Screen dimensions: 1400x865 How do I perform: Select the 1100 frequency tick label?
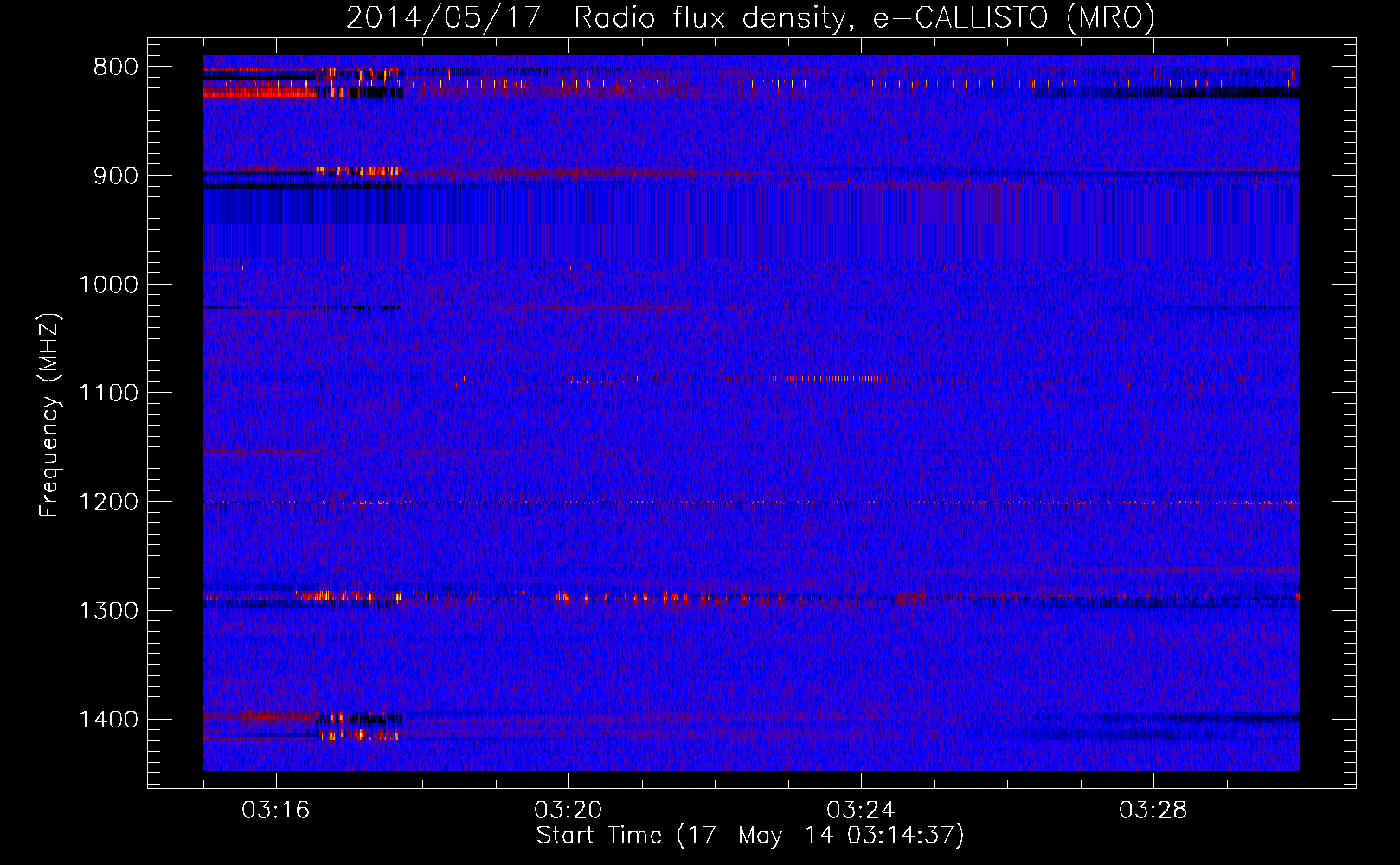[x=109, y=394]
